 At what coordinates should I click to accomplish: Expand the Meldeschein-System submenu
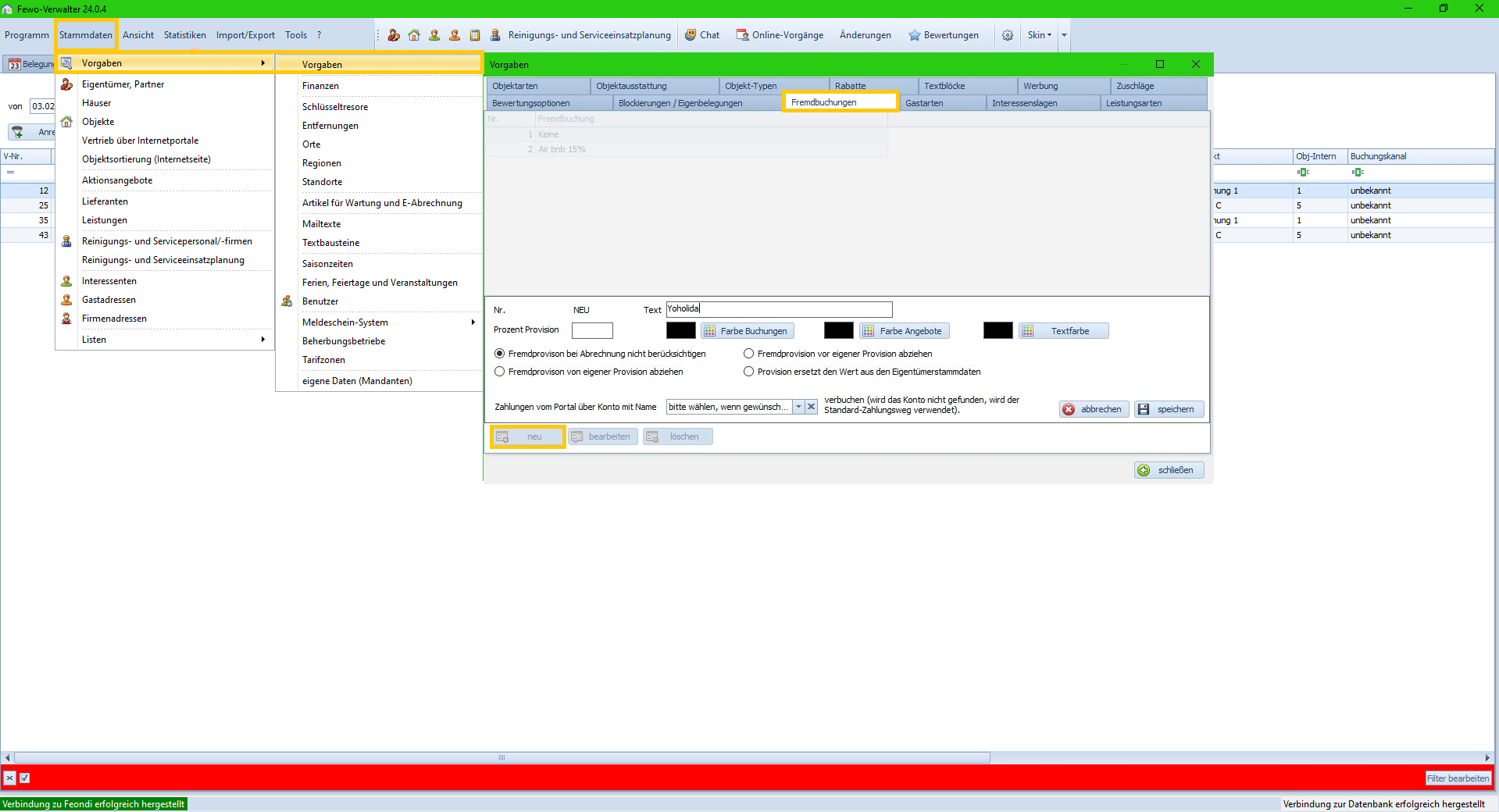(379, 322)
